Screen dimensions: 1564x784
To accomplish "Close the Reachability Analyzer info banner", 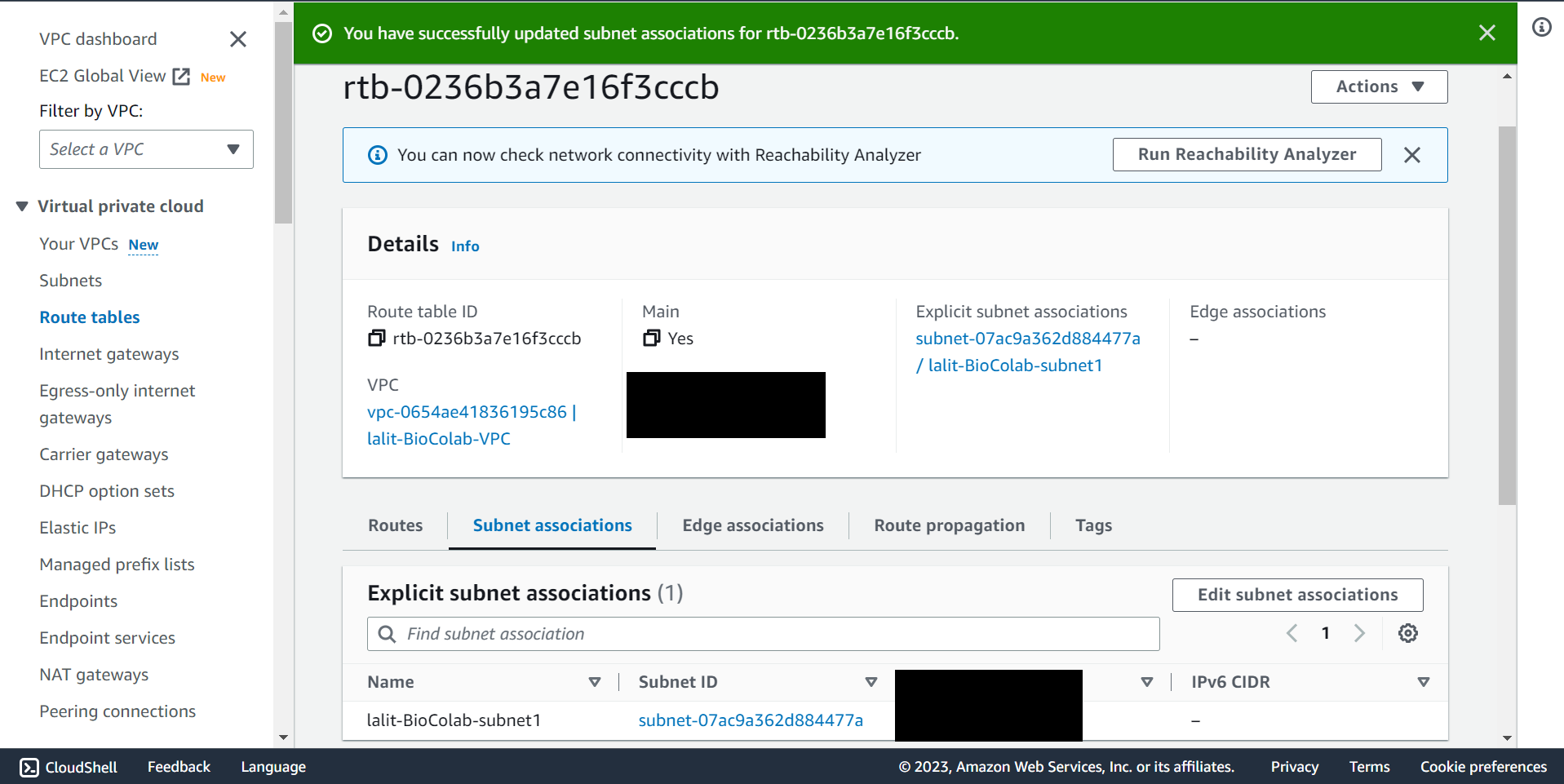I will 1412,155.
